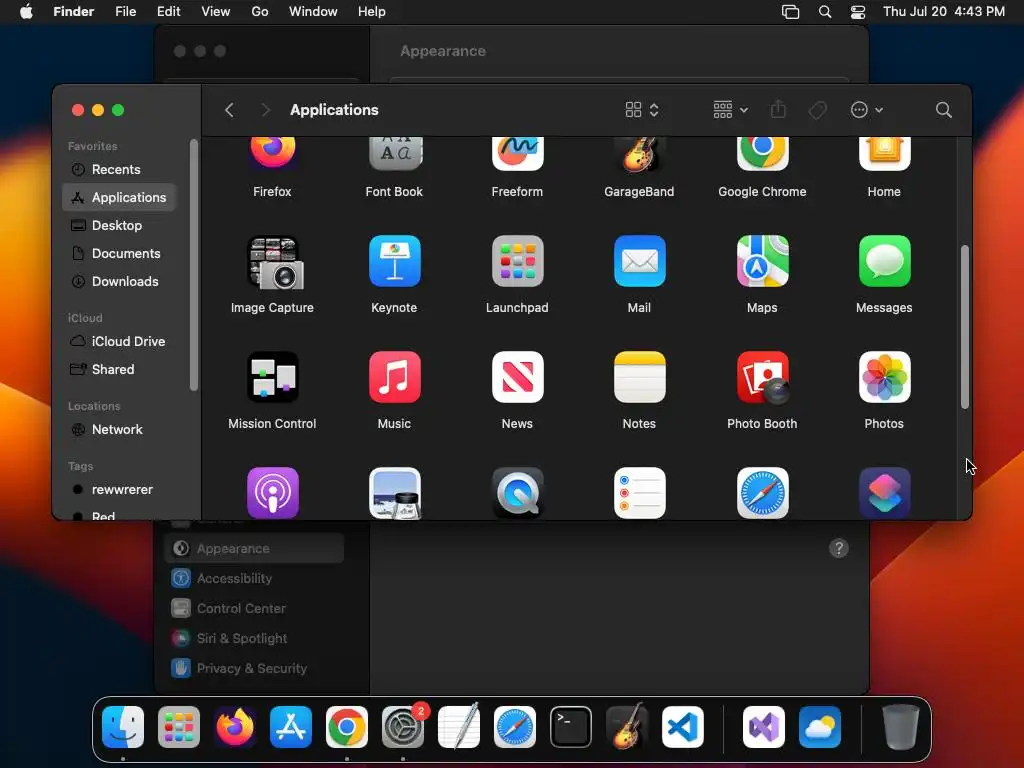Click the Finder window vertical scrollbar
This screenshot has height=768, width=1024.
[965, 327]
